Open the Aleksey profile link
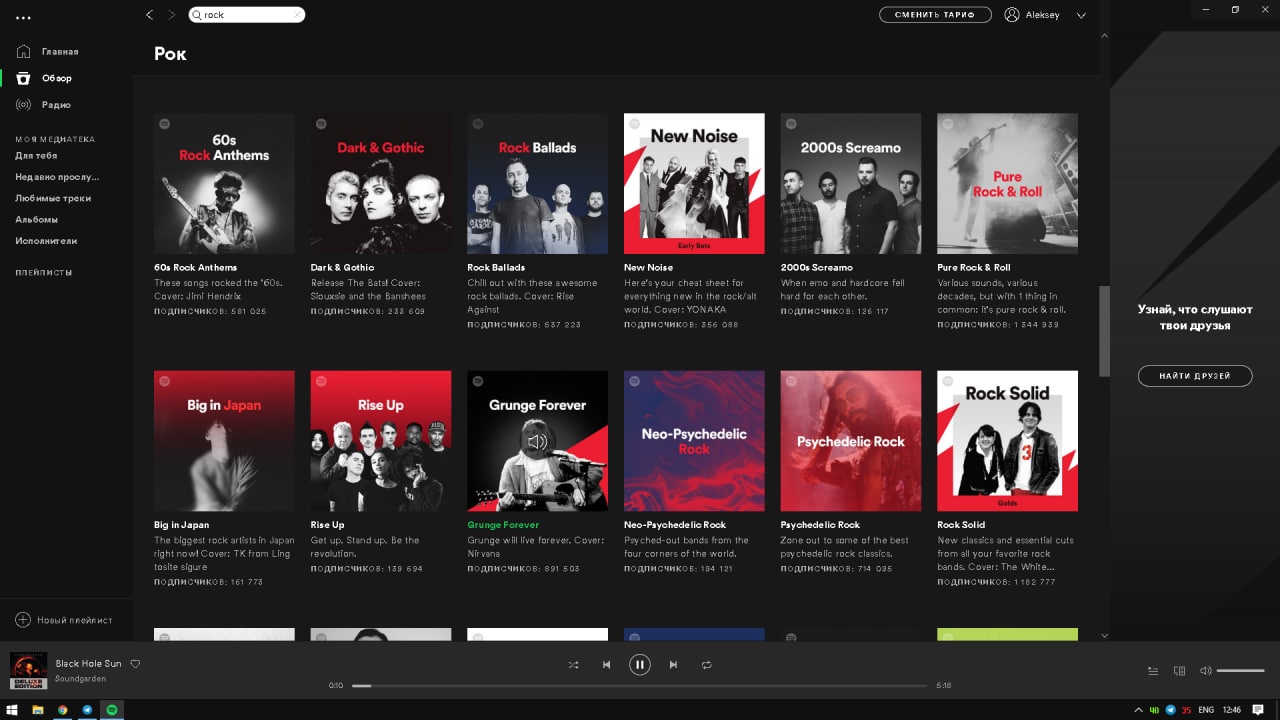 pos(1043,15)
